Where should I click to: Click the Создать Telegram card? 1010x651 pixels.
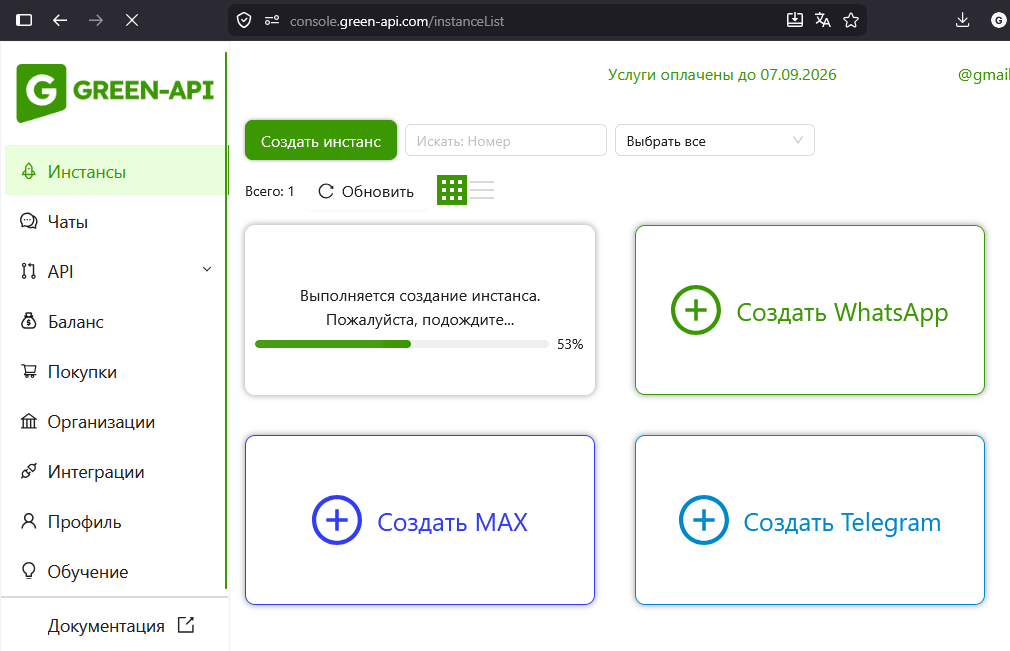click(x=810, y=520)
